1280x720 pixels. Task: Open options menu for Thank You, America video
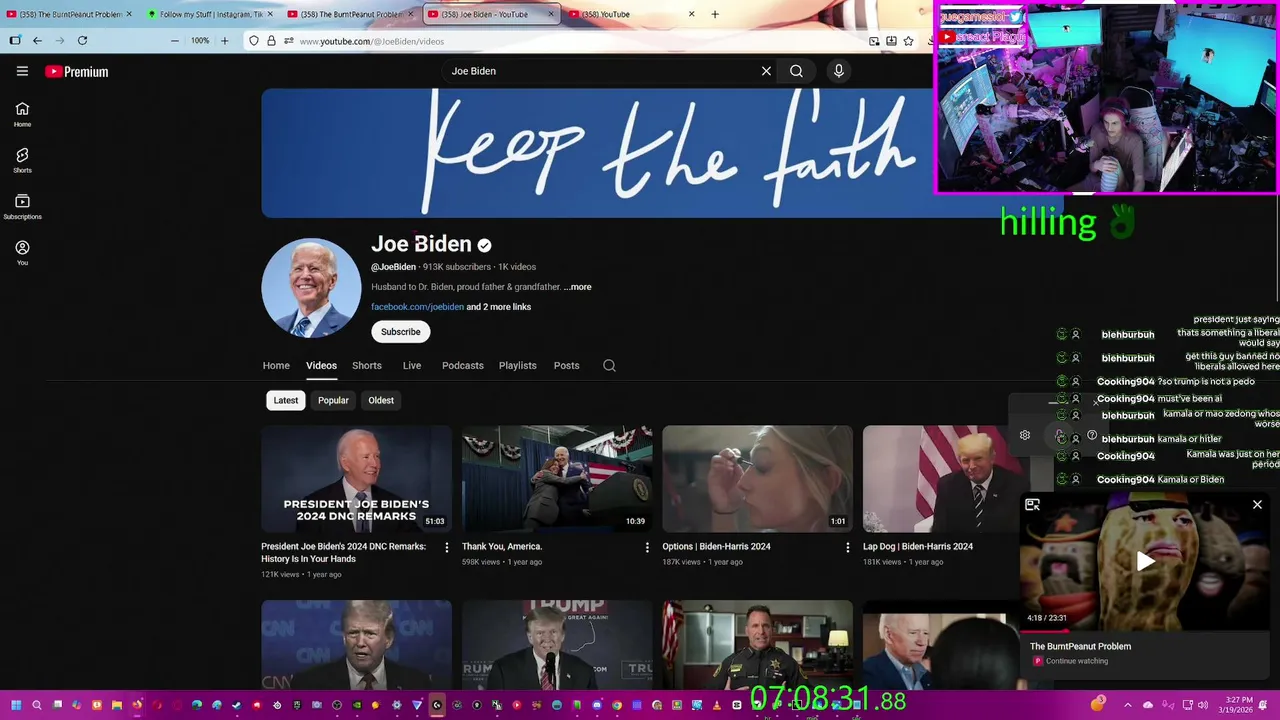(647, 547)
